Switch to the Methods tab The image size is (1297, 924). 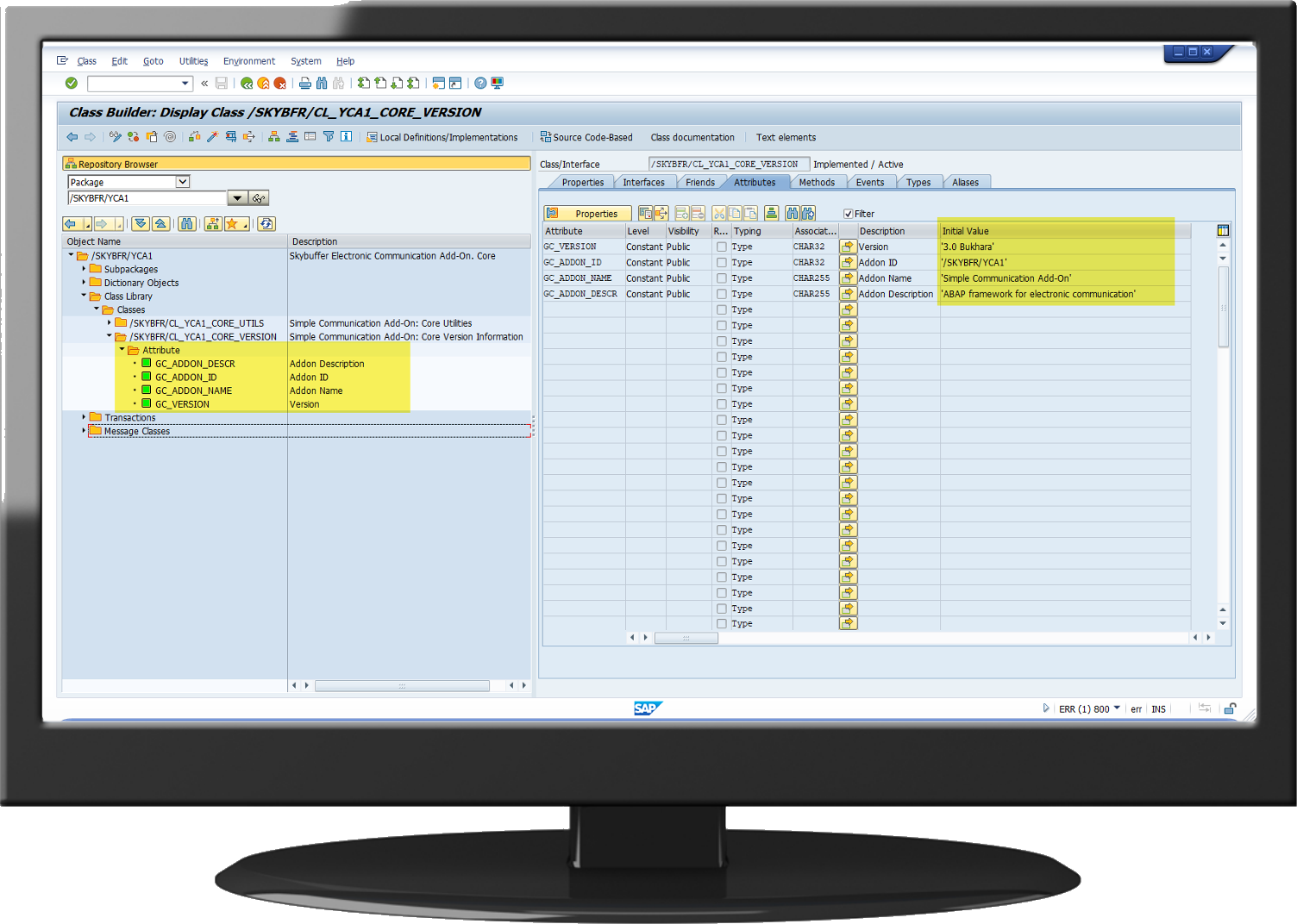click(817, 183)
